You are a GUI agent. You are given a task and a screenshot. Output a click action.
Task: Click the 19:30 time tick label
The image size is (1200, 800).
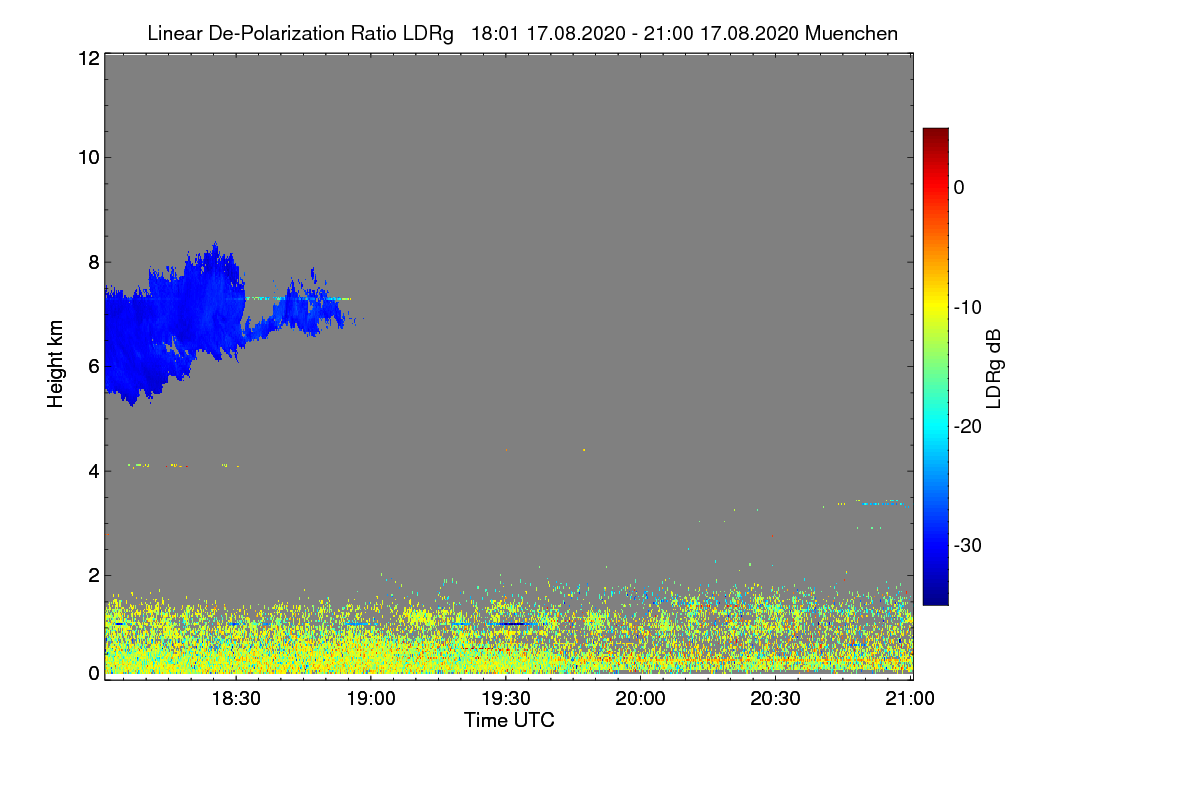point(506,698)
